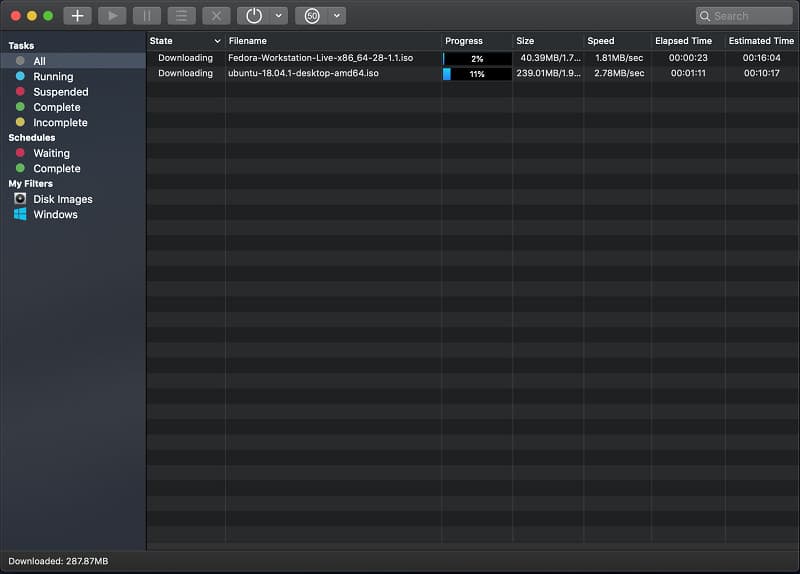This screenshot has width=800, height=574.
Task: Click the power icon in the toolbar
Action: (254, 16)
